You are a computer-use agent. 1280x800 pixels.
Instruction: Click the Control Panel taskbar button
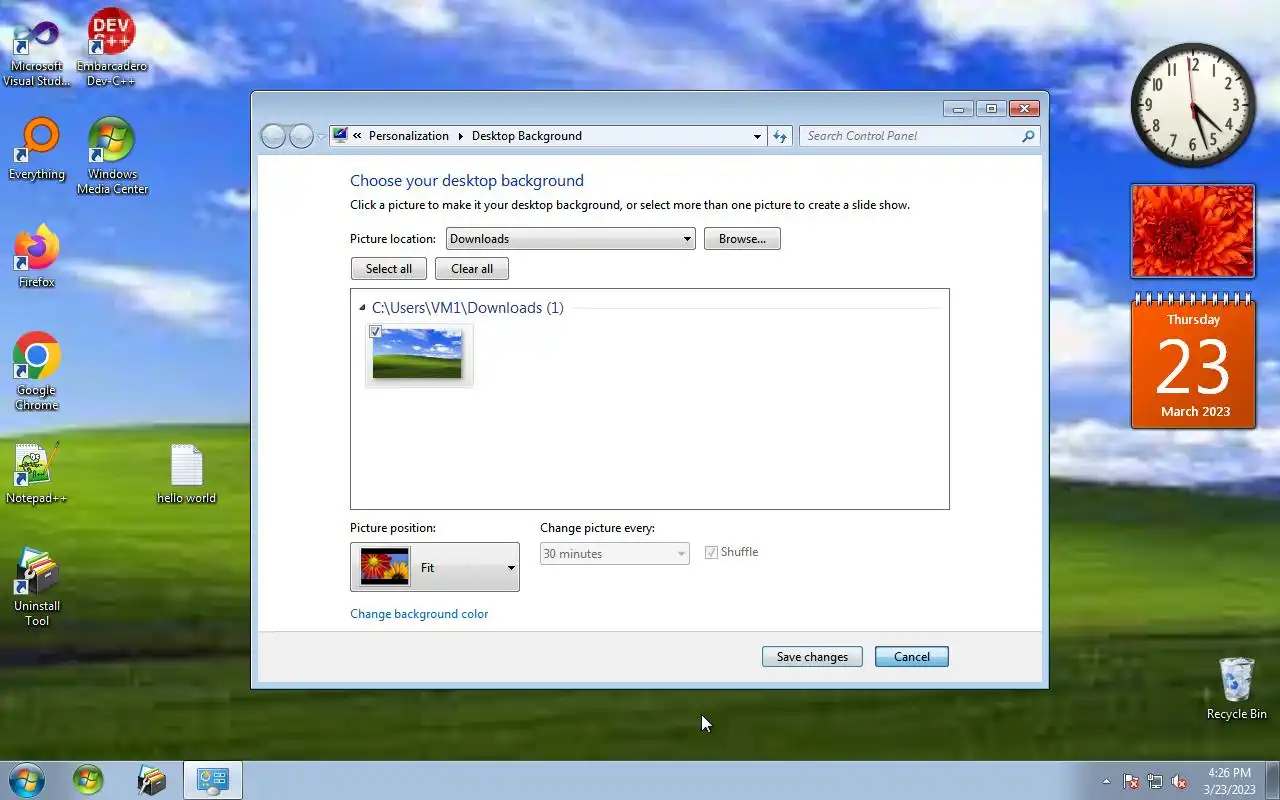tap(213, 780)
